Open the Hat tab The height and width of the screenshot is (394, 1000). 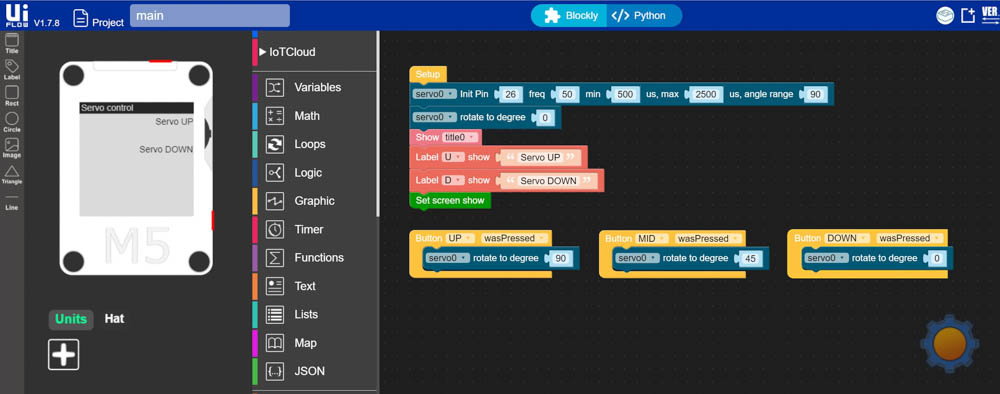114,319
